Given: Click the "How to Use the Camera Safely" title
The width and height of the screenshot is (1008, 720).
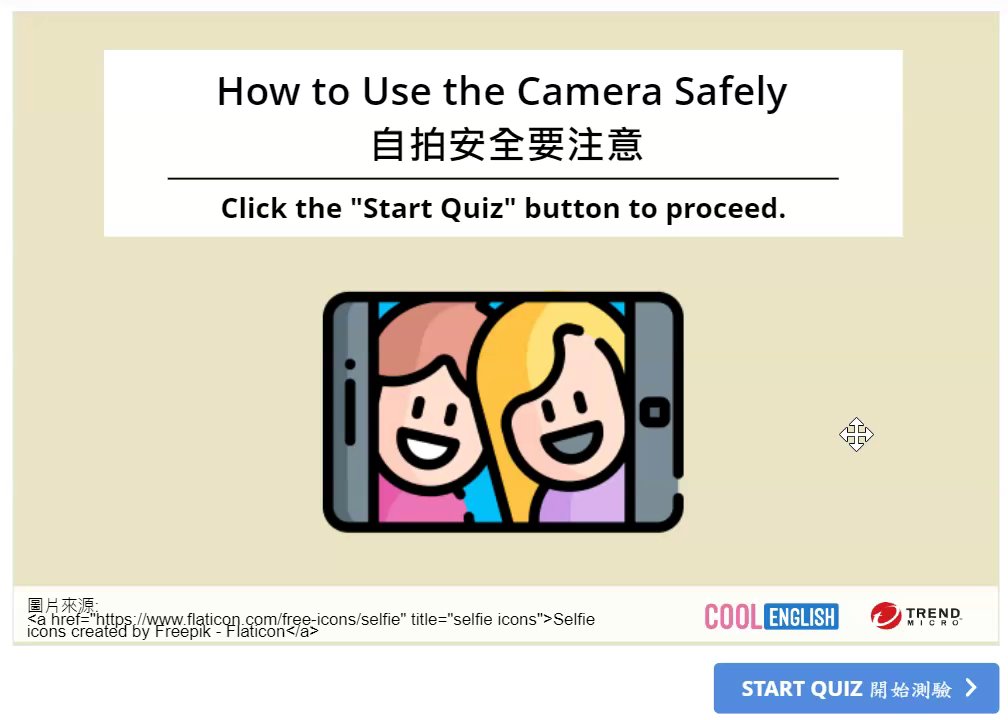Looking at the screenshot, I should click(x=502, y=91).
